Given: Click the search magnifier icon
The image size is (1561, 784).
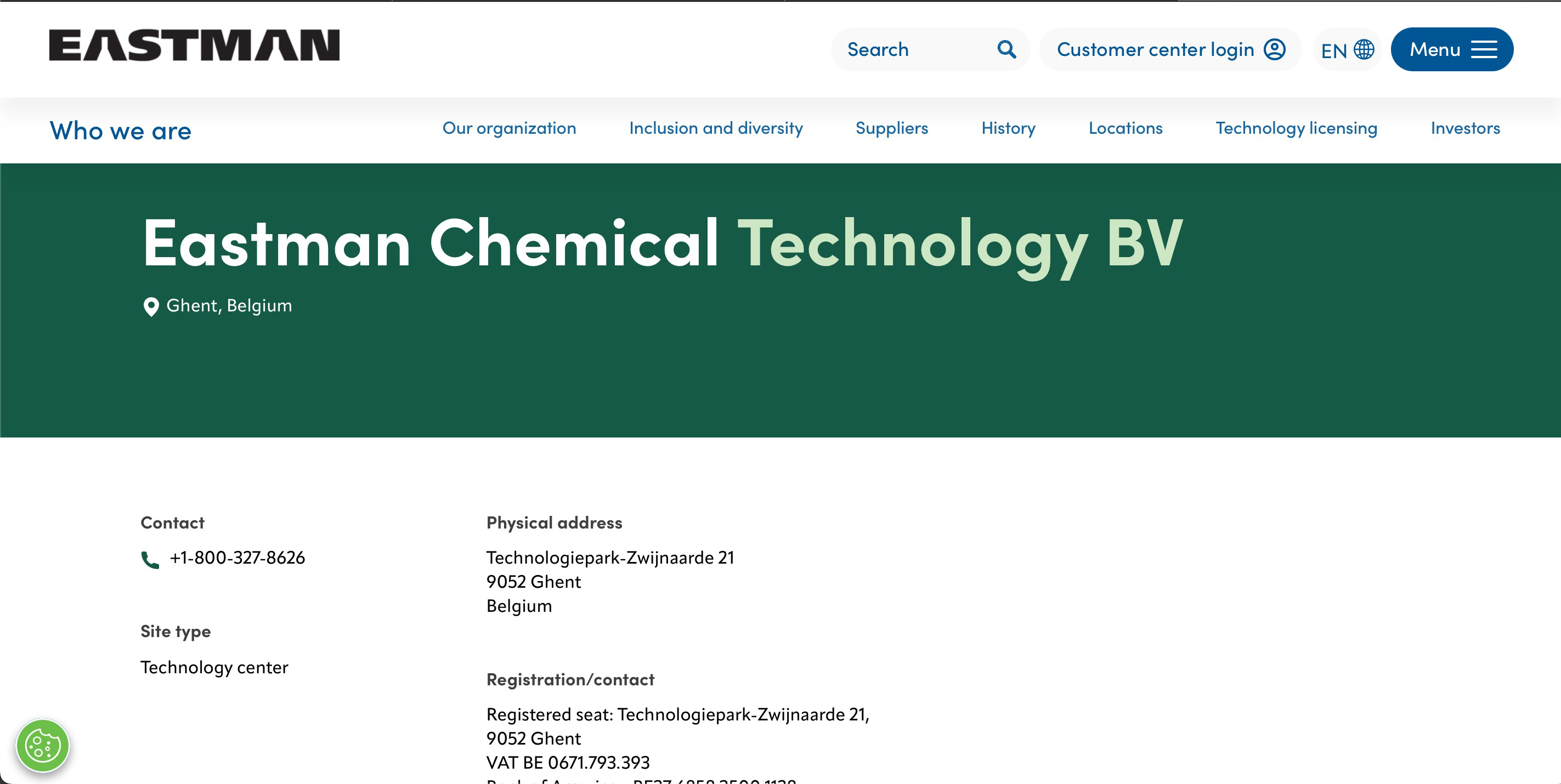Looking at the screenshot, I should 1006,49.
